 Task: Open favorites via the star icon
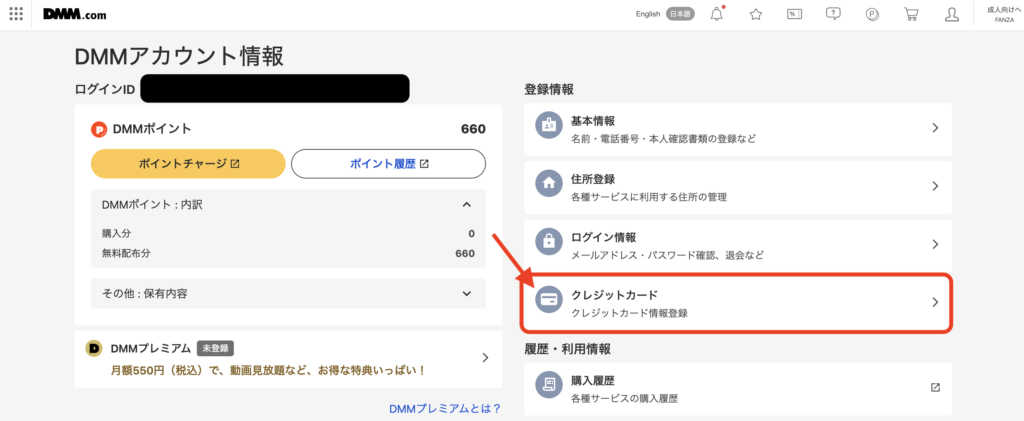(756, 15)
